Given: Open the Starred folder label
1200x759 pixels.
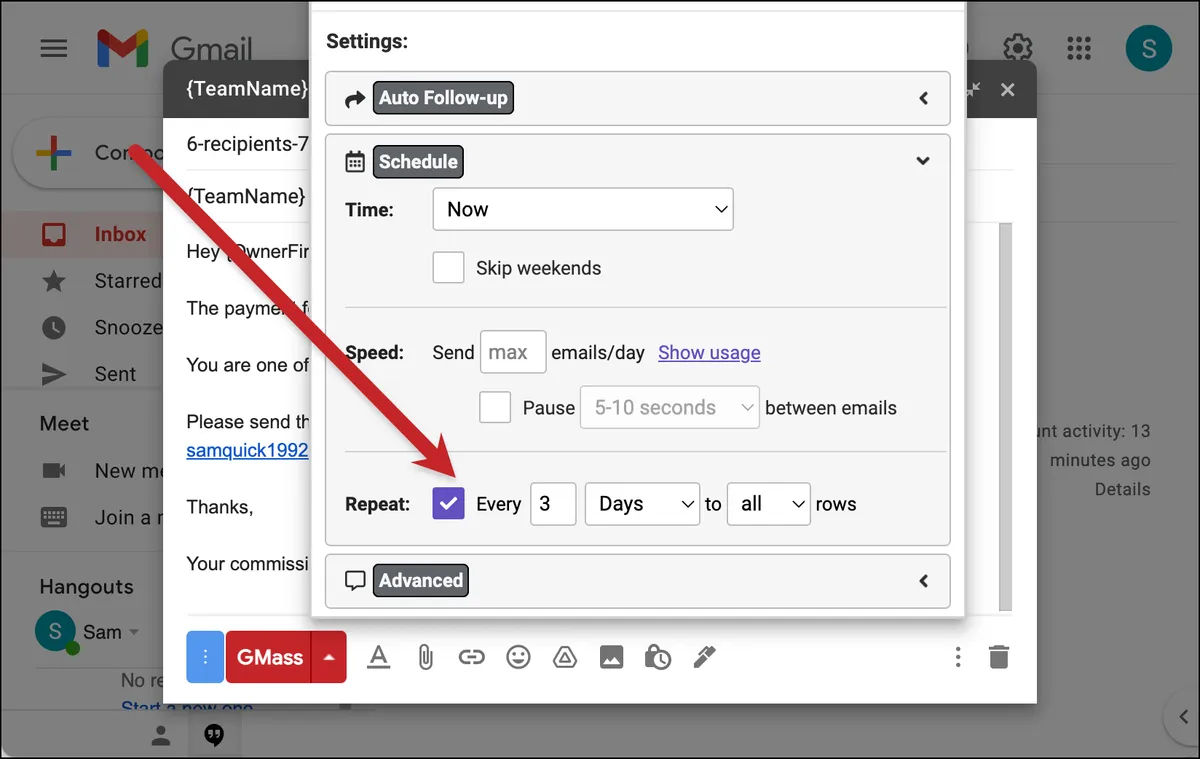Looking at the screenshot, I should [x=127, y=281].
